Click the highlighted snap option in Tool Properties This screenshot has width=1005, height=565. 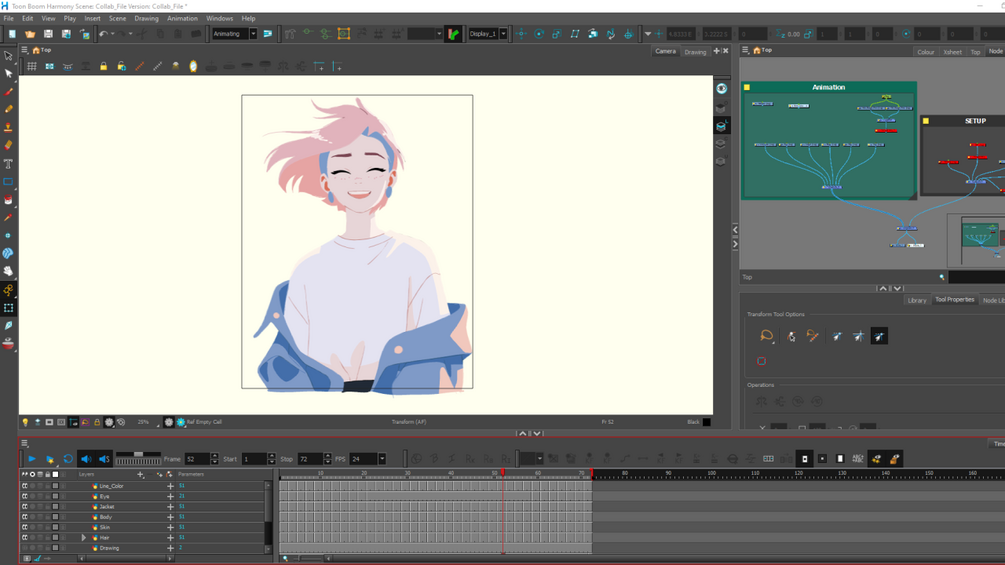click(879, 336)
